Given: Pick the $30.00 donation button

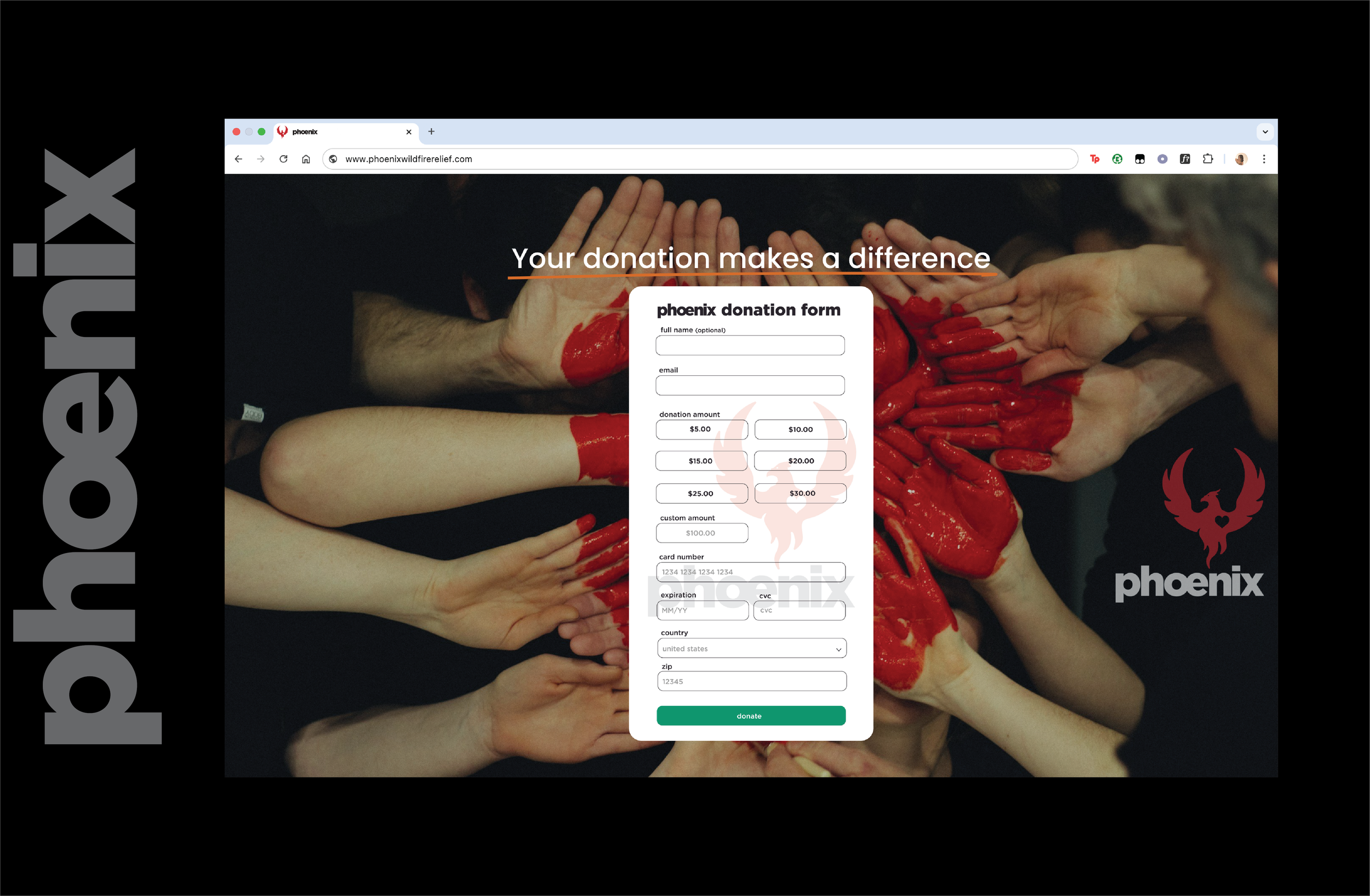Looking at the screenshot, I should click(801, 493).
